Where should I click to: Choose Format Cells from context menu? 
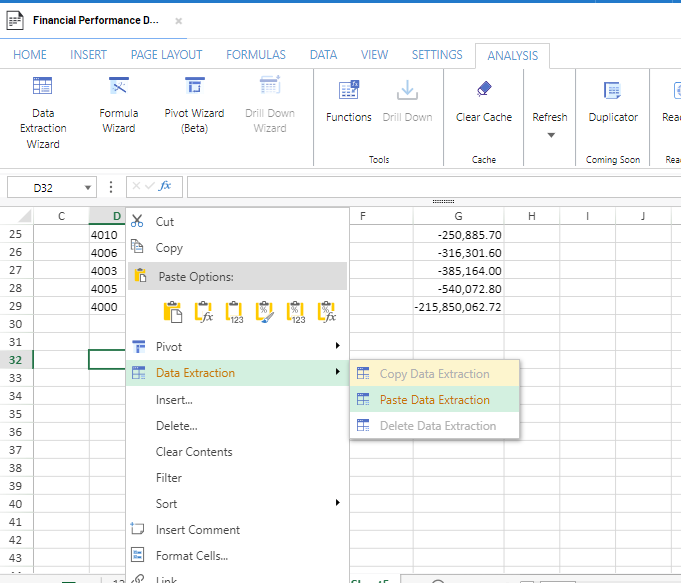pyautogui.click(x=192, y=556)
